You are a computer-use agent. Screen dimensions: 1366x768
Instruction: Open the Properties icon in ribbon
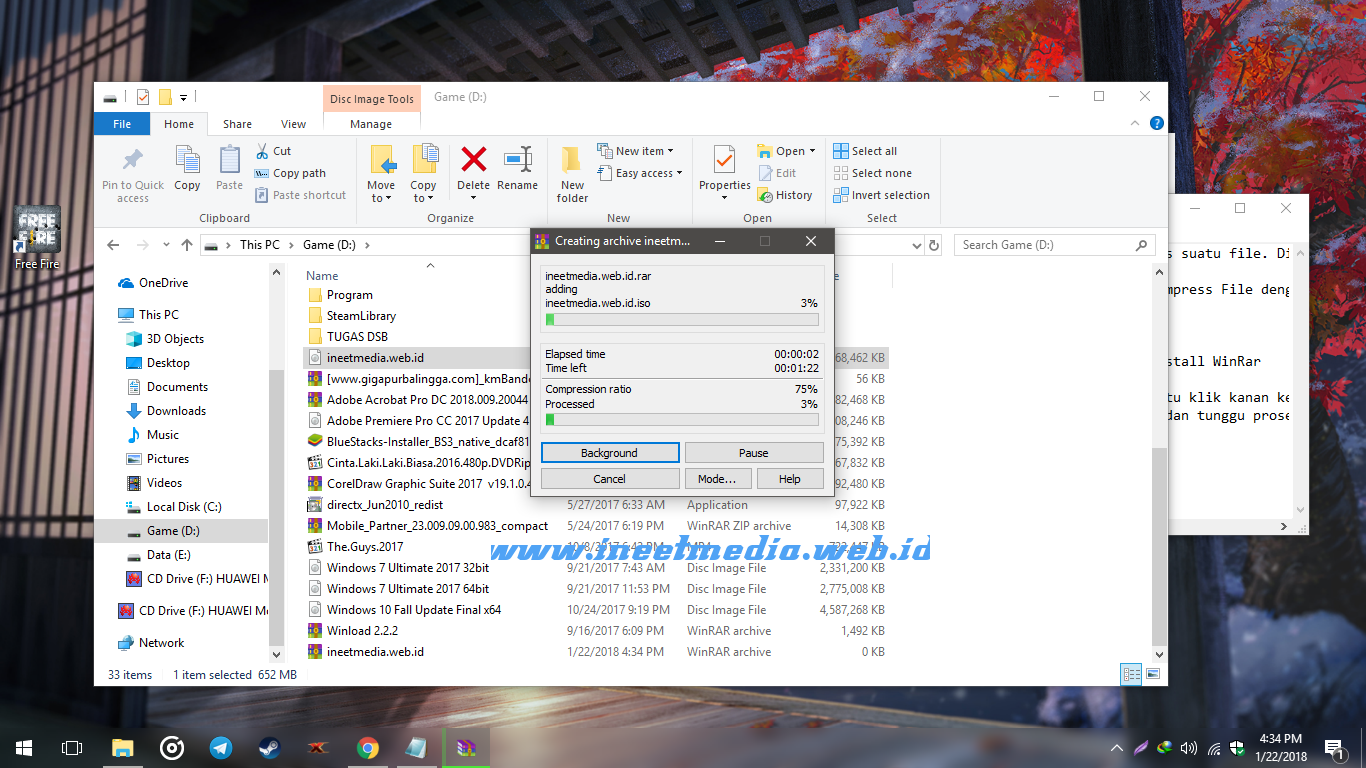725,160
